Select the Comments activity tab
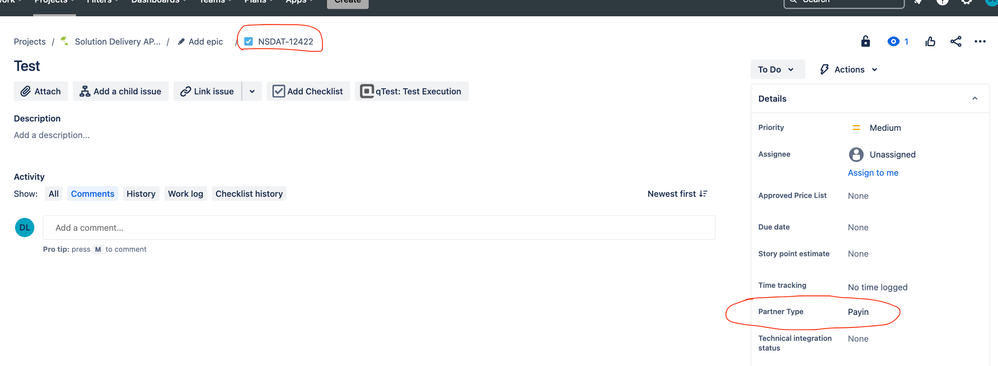 pos(92,194)
